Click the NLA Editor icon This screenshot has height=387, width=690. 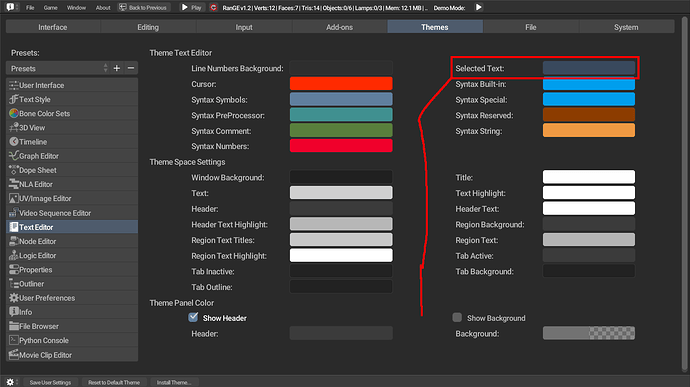click(14, 184)
